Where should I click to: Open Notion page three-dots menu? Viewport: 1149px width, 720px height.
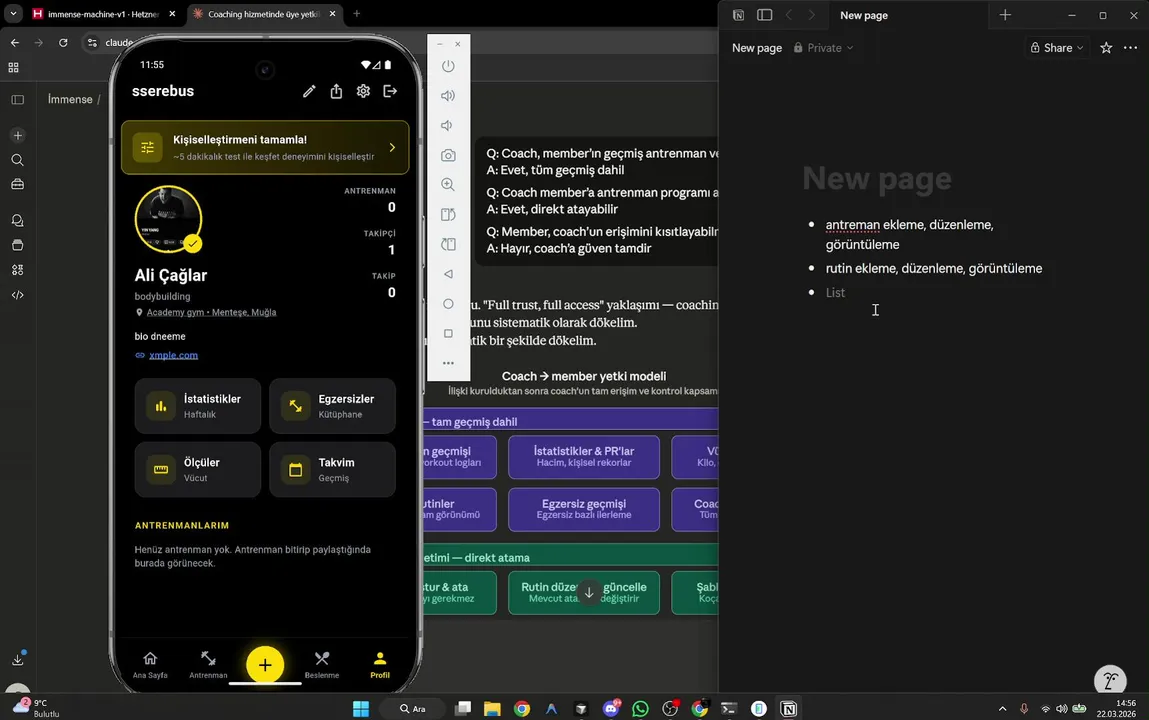pyautogui.click(x=1131, y=48)
